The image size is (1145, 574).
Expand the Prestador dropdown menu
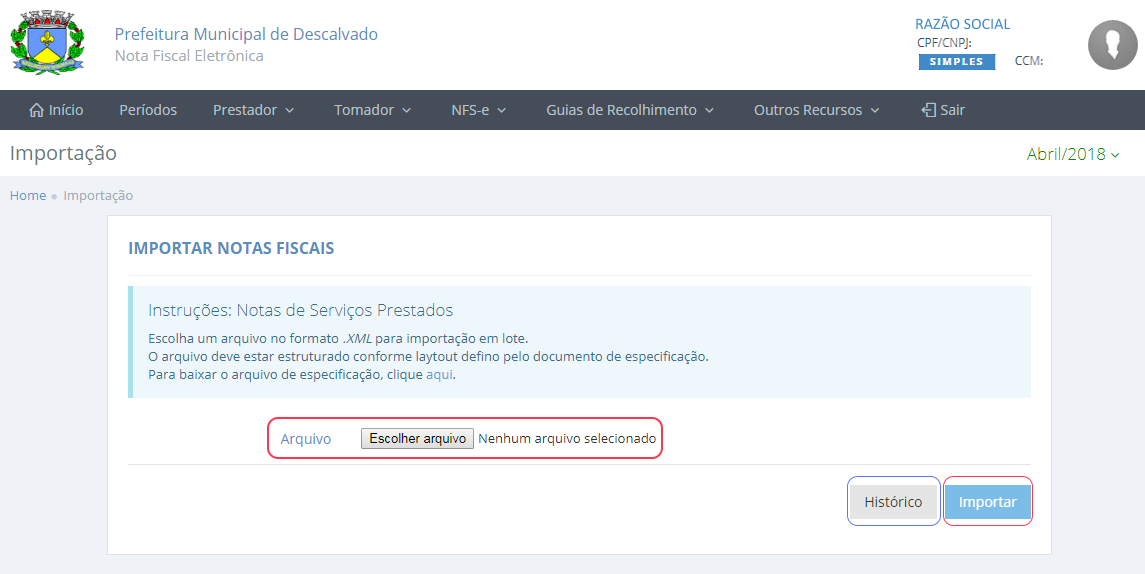click(x=253, y=110)
